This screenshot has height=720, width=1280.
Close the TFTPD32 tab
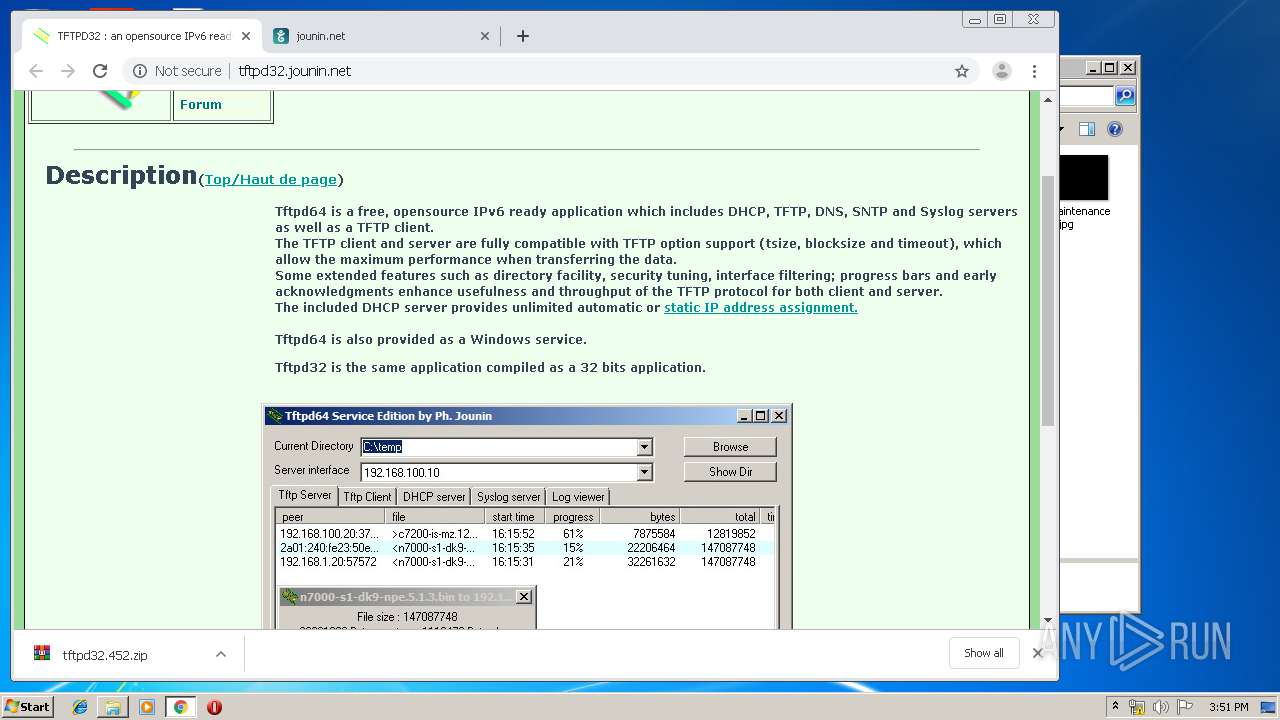[246, 36]
